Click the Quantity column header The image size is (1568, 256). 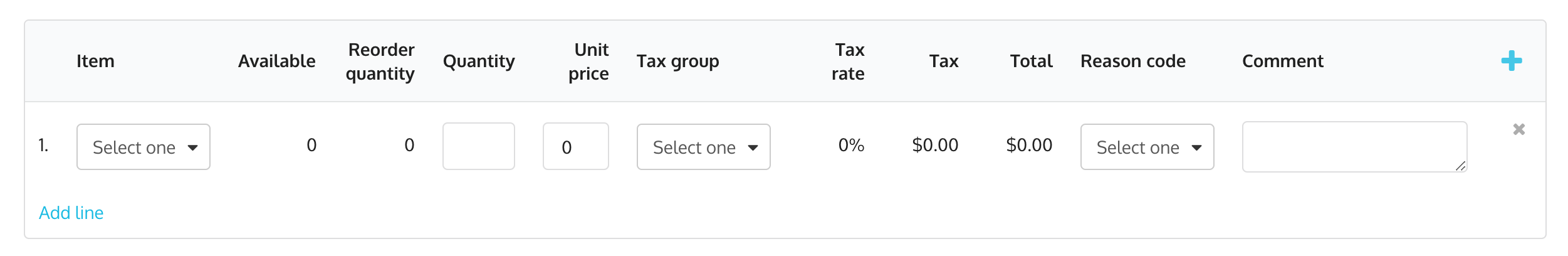click(x=478, y=61)
